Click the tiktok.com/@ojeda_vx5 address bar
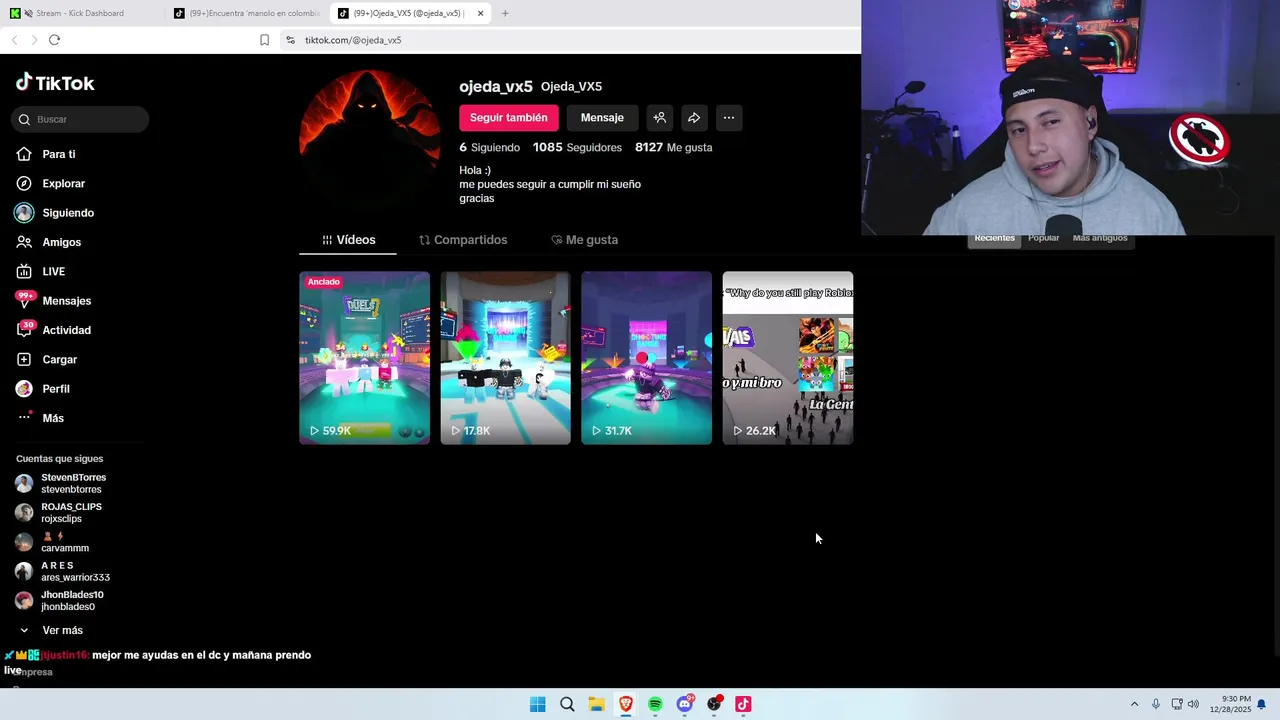 (570, 40)
